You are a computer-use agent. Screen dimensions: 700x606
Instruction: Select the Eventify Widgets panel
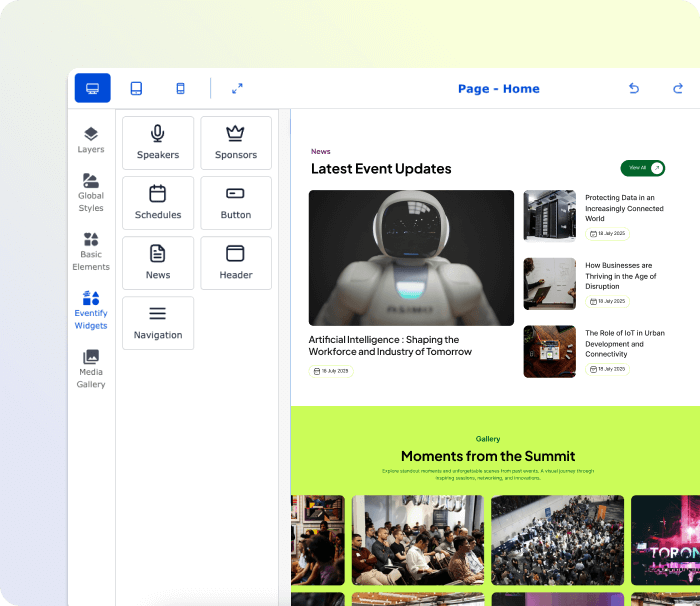91,310
